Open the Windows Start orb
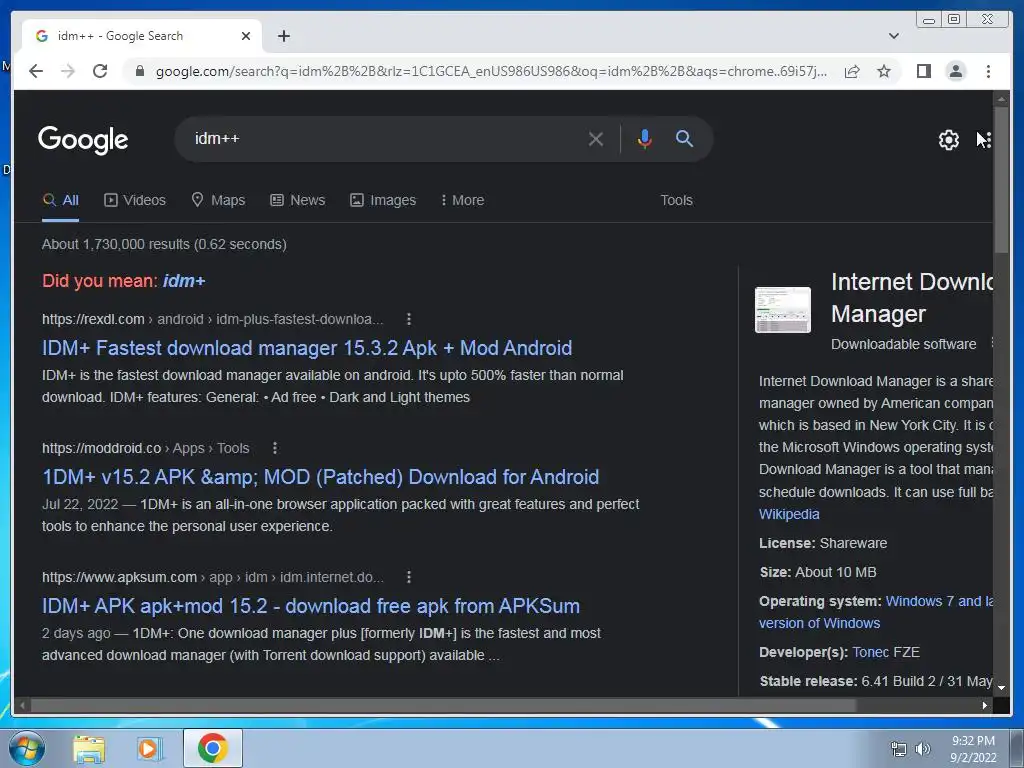The height and width of the screenshot is (768, 1024). tap(27, 748)
